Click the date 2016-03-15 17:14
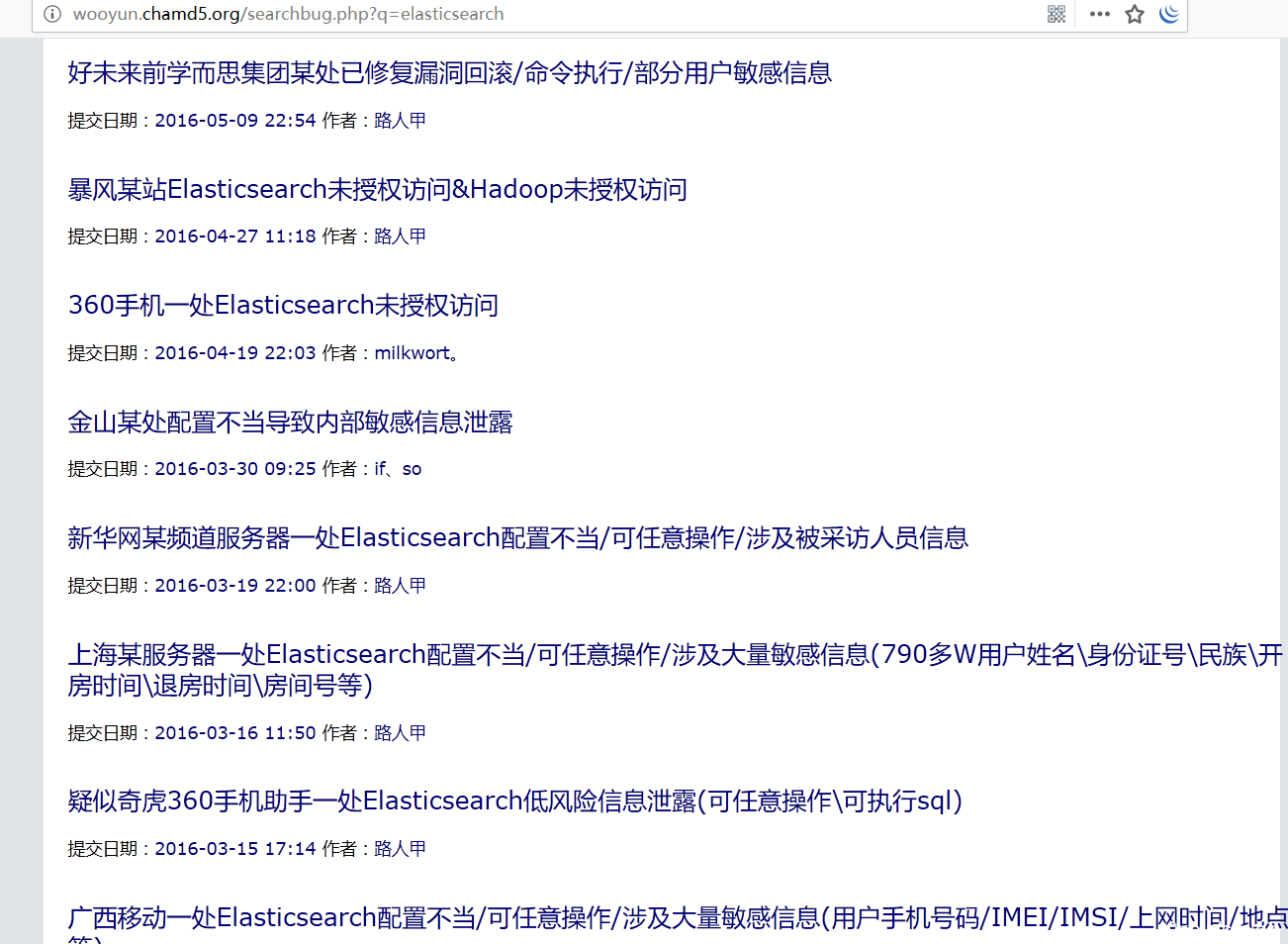The height and width of the screenshot is (944, 1288). pos(235,849)
